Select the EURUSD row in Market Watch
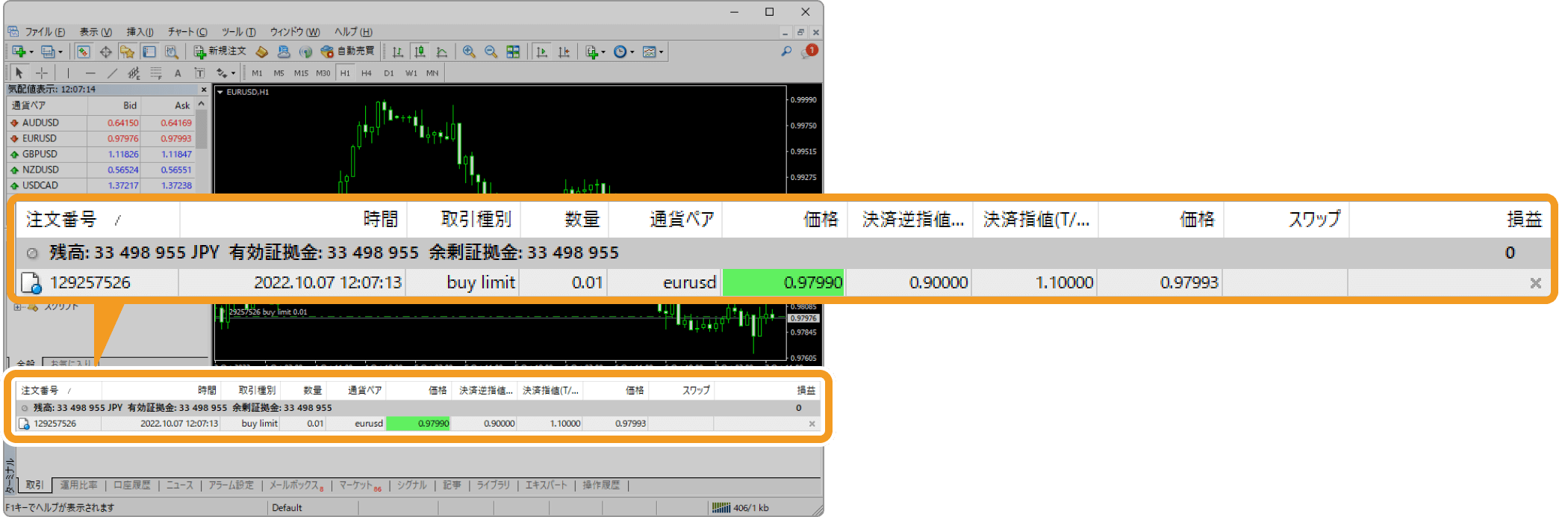Image resolution: width=1568 pixels, height=517 pixels. 102,138
